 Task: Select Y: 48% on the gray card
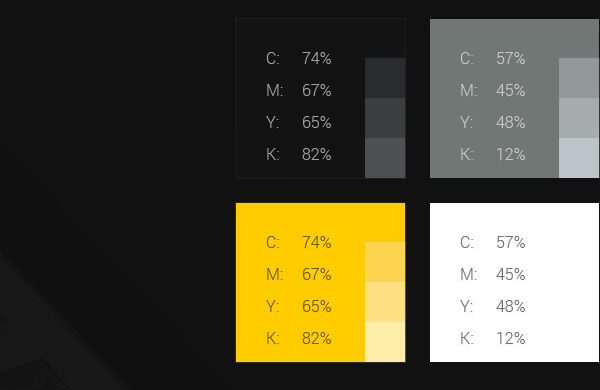[493, 123]
